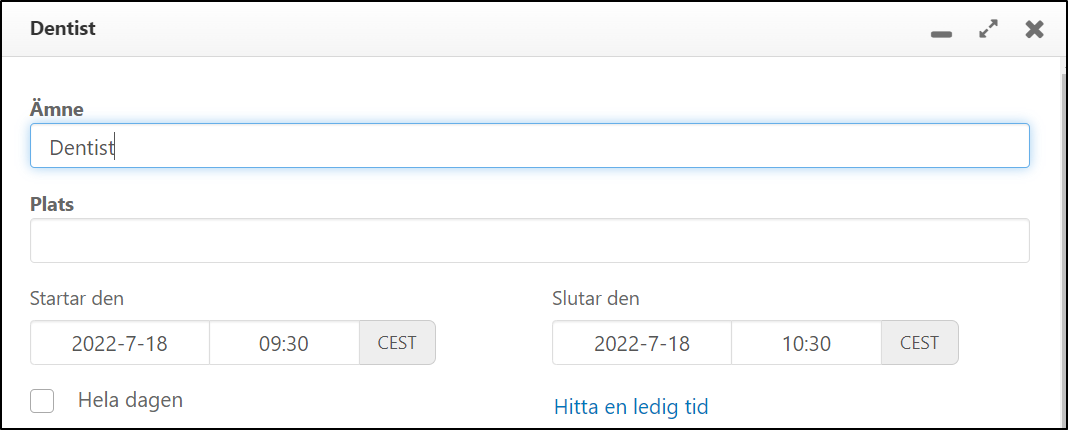Click the Ämne subject input field
Image resolution: width=1068 pixels, height=430 pixels.
click(x=530, y=146)
